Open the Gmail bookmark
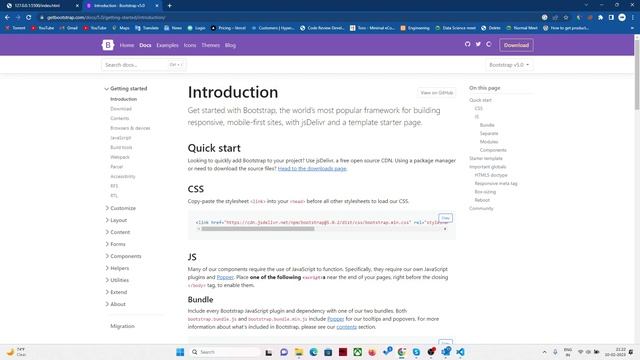 pyautogui.click(x=69, y=28)
